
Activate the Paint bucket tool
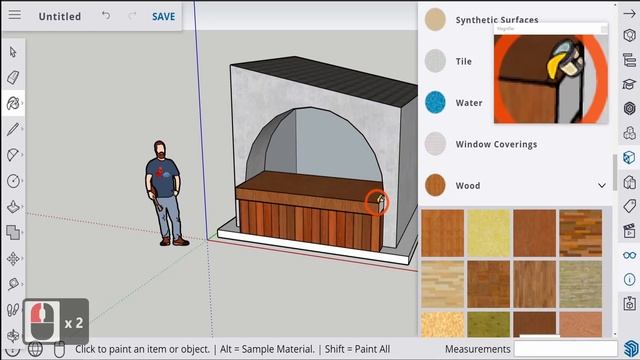pyautogui.click(x=13, y=103)
